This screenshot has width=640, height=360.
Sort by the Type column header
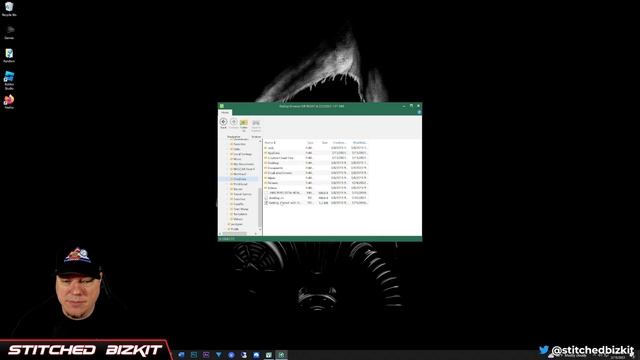pos(310,143)
